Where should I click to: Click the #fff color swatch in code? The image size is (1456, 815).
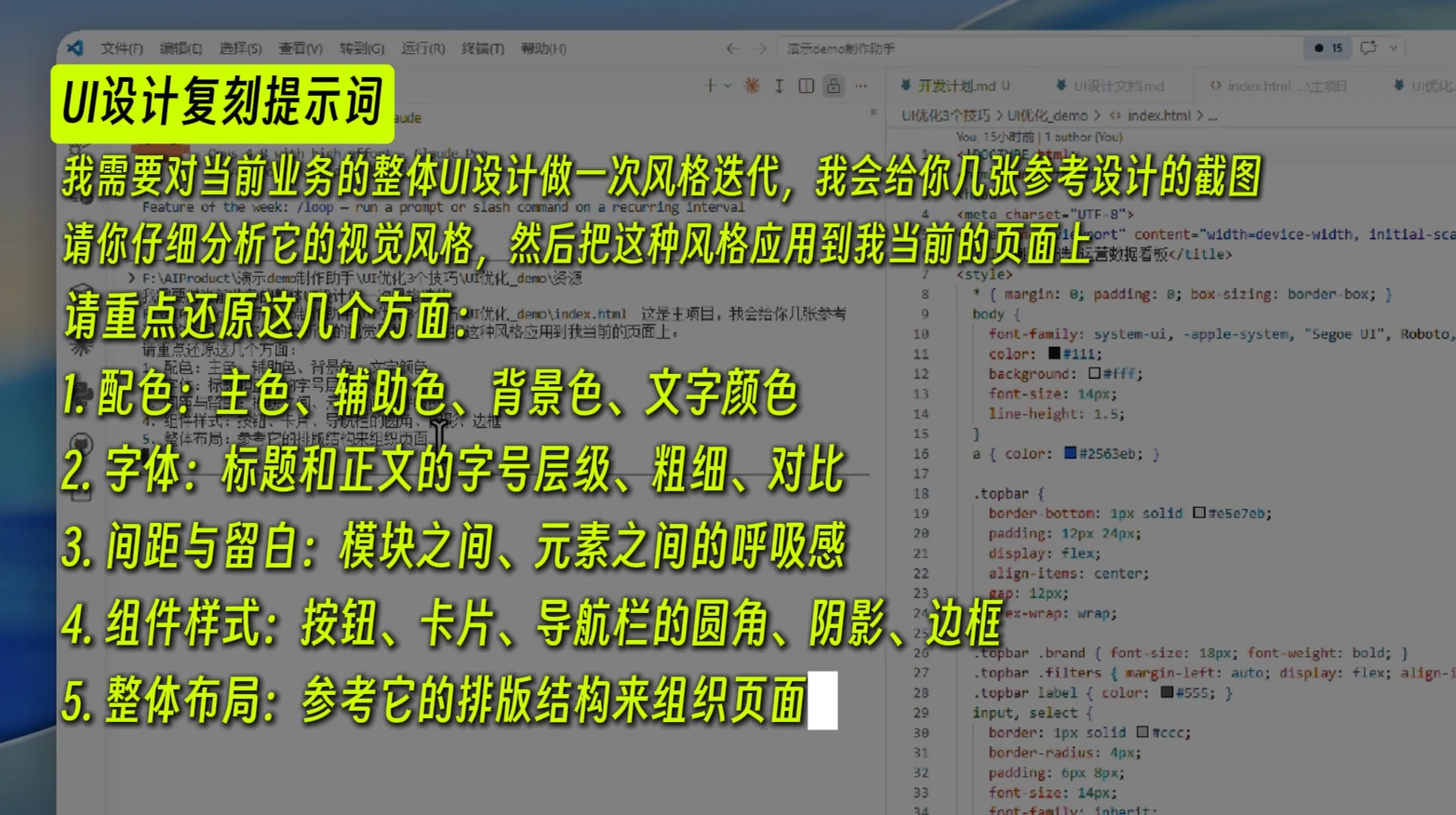(1095, 373)
